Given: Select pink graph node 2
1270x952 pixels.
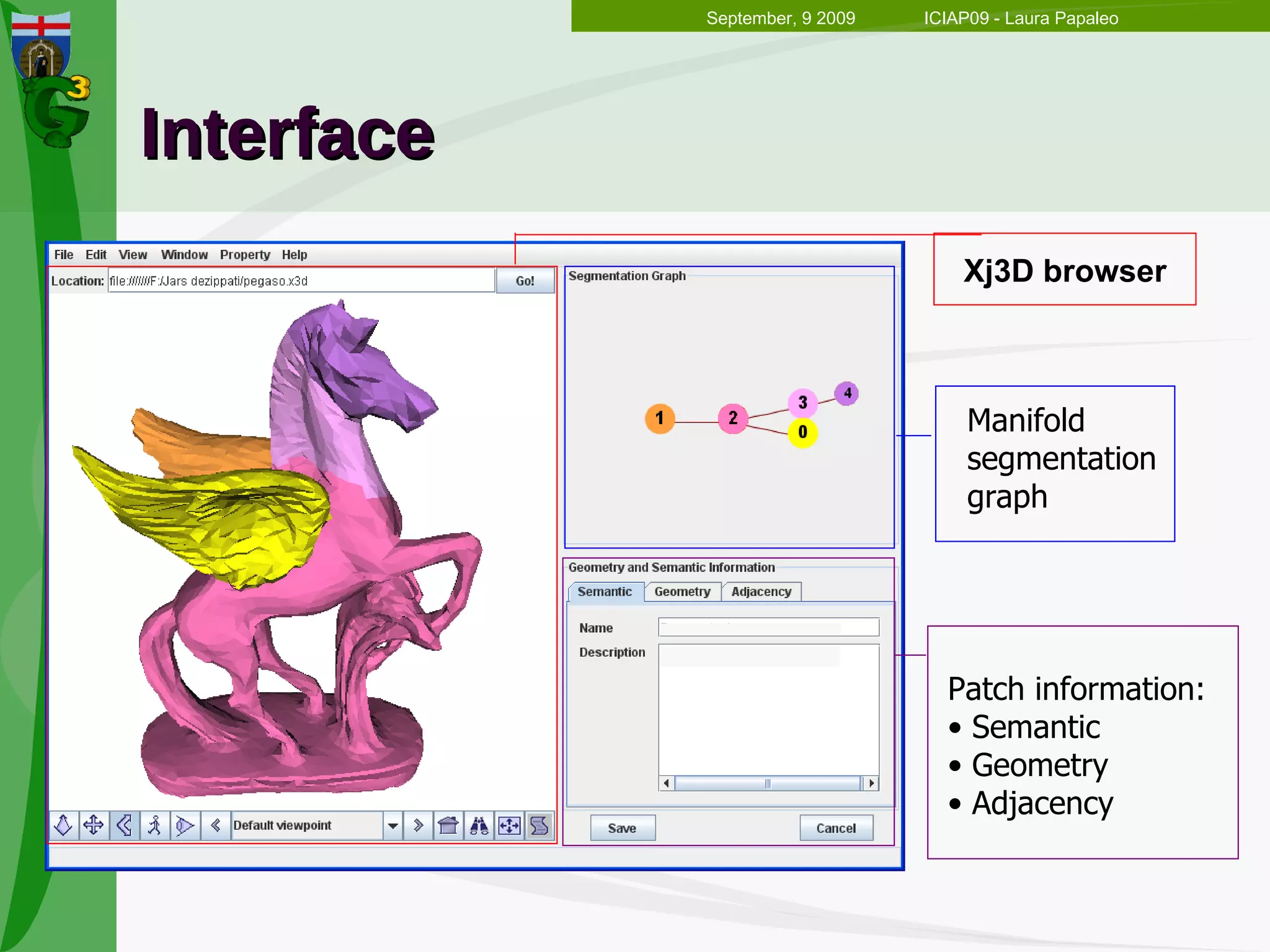Looking at the screenshot, I should pyautogui.click(x=733, y=418).
